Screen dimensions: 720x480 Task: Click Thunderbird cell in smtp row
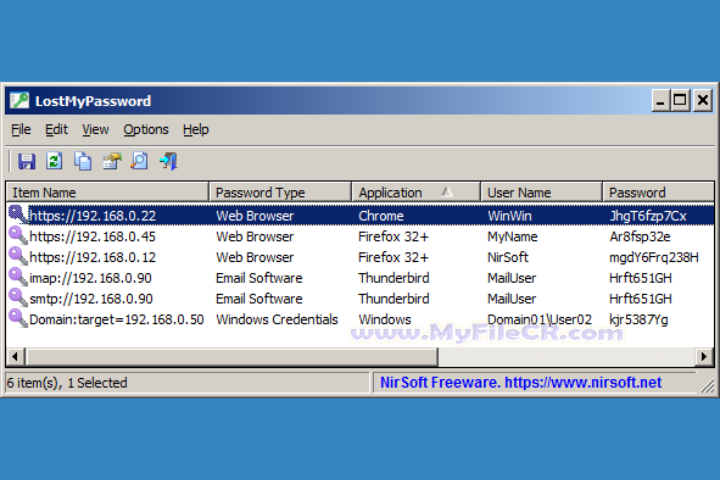tap(394, 298)
